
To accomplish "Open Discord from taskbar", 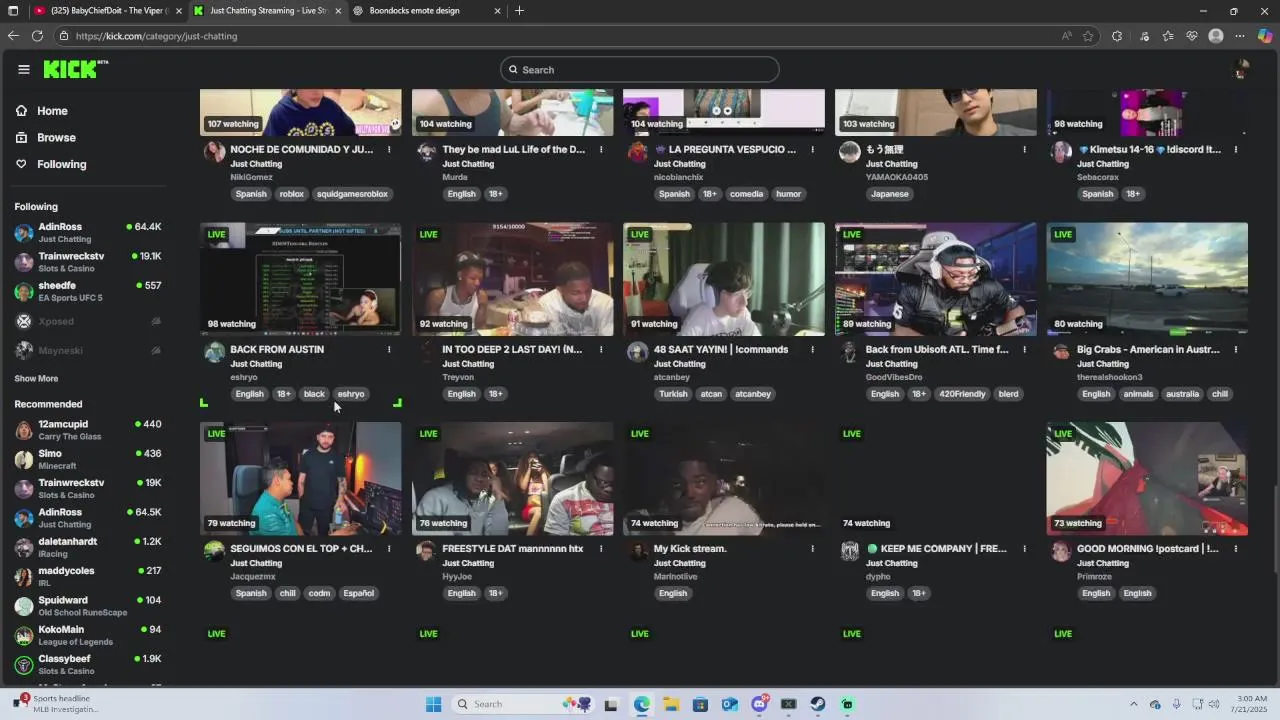I will tap(759, 704).
